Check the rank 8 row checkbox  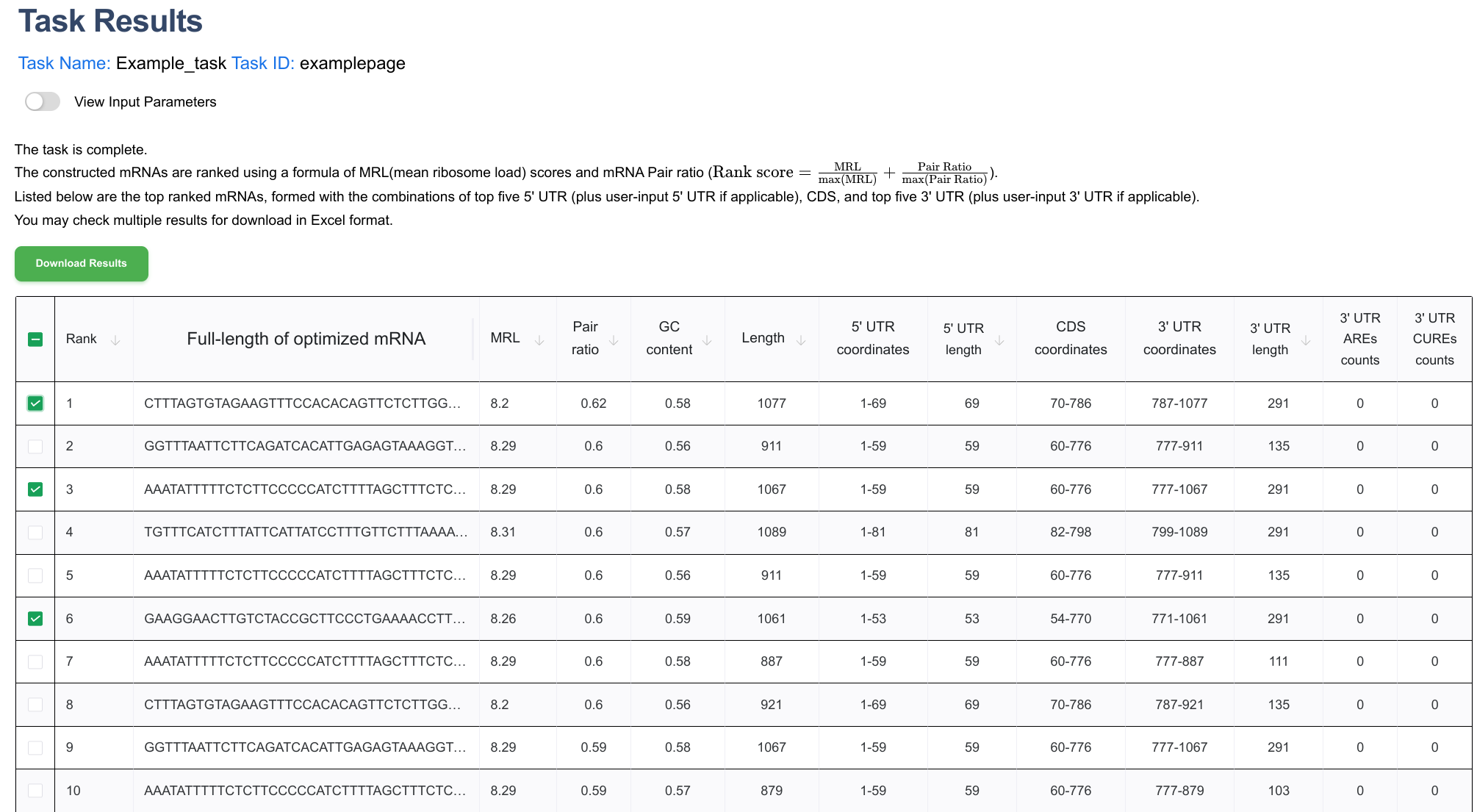click(x=35, y=705)
